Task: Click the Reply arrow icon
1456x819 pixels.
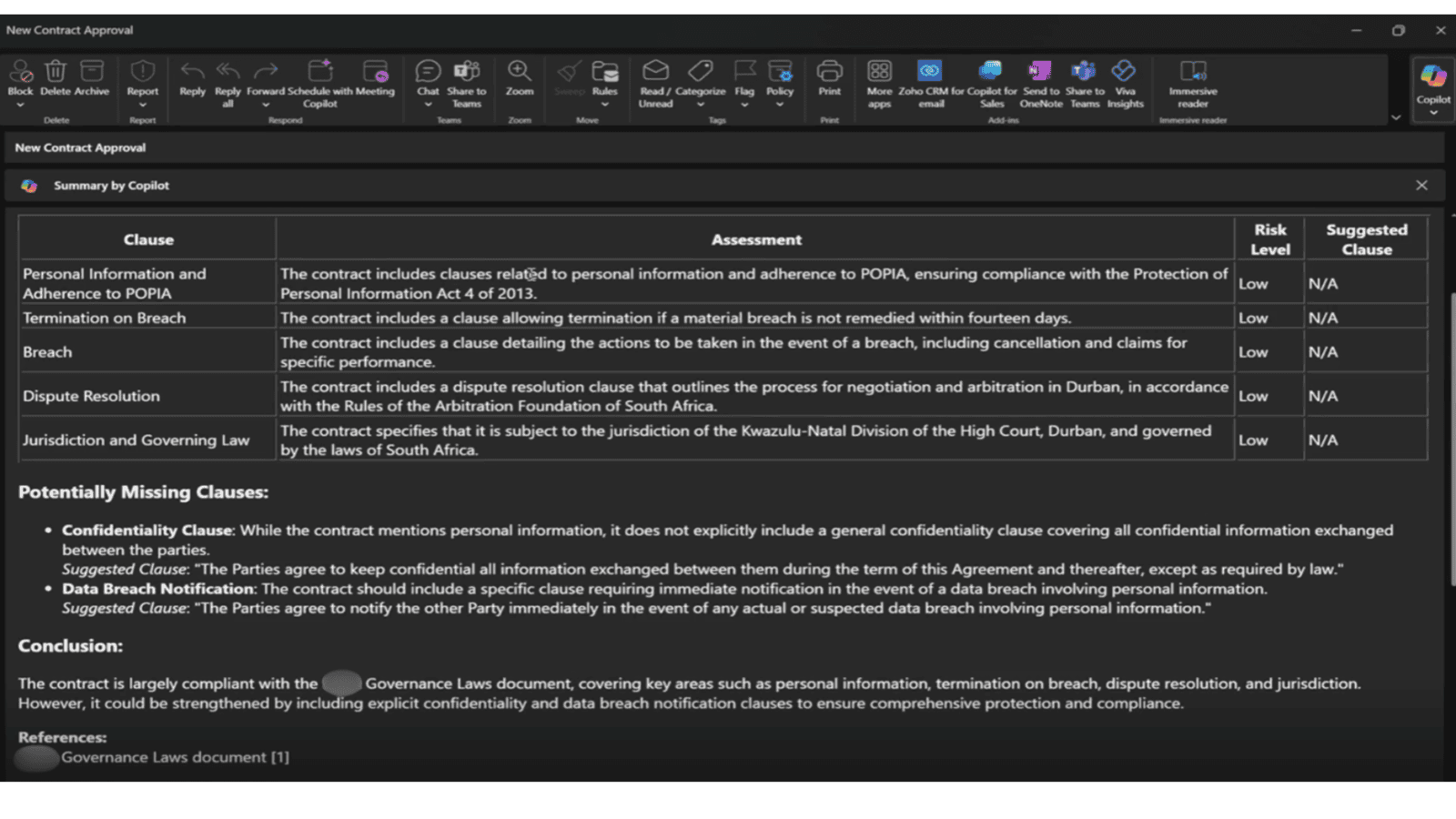Action: 192,72
